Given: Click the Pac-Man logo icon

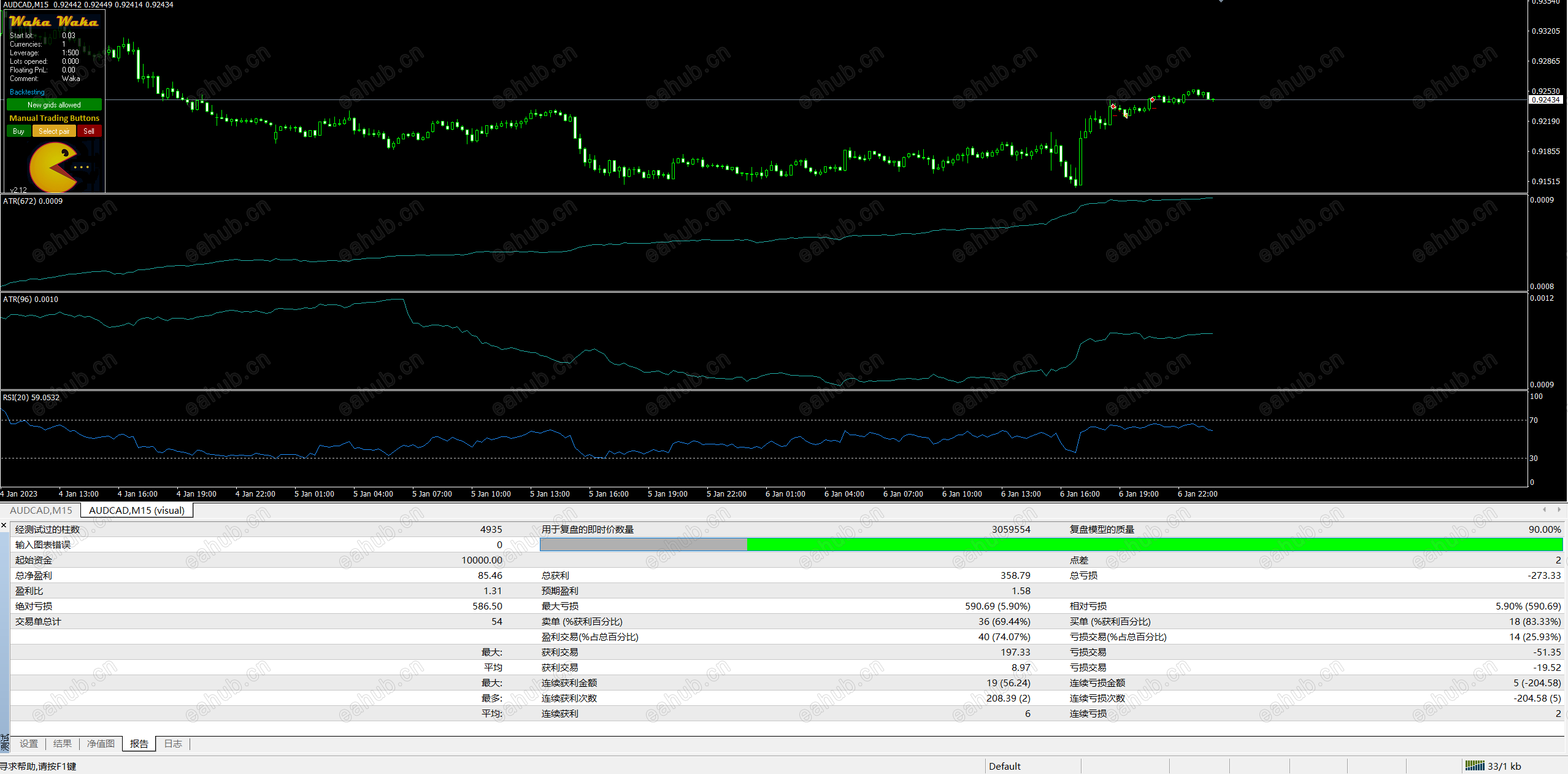Looking at the screenshot, I should 54,167.
